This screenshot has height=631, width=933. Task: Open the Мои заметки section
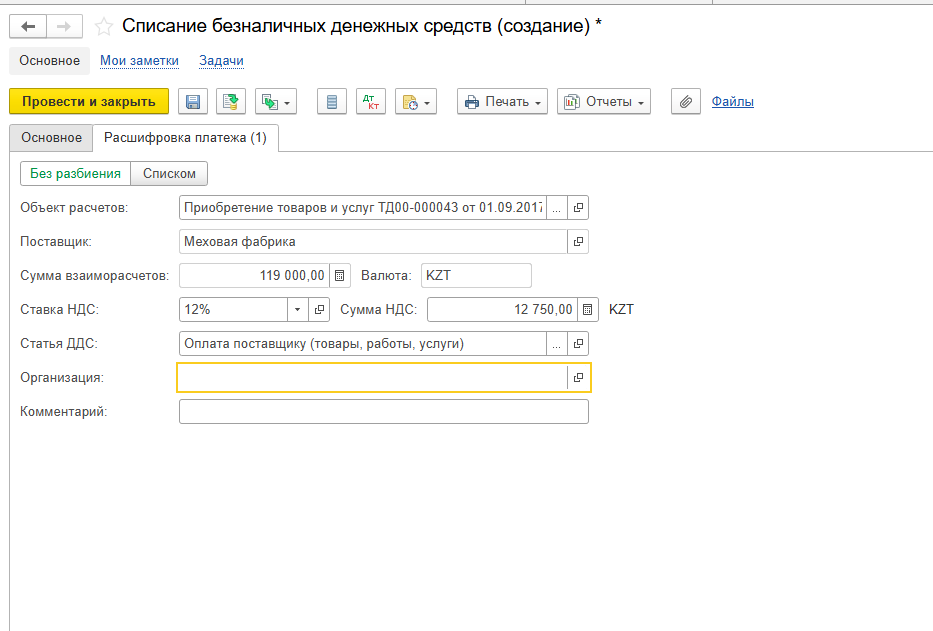[139, 61]
